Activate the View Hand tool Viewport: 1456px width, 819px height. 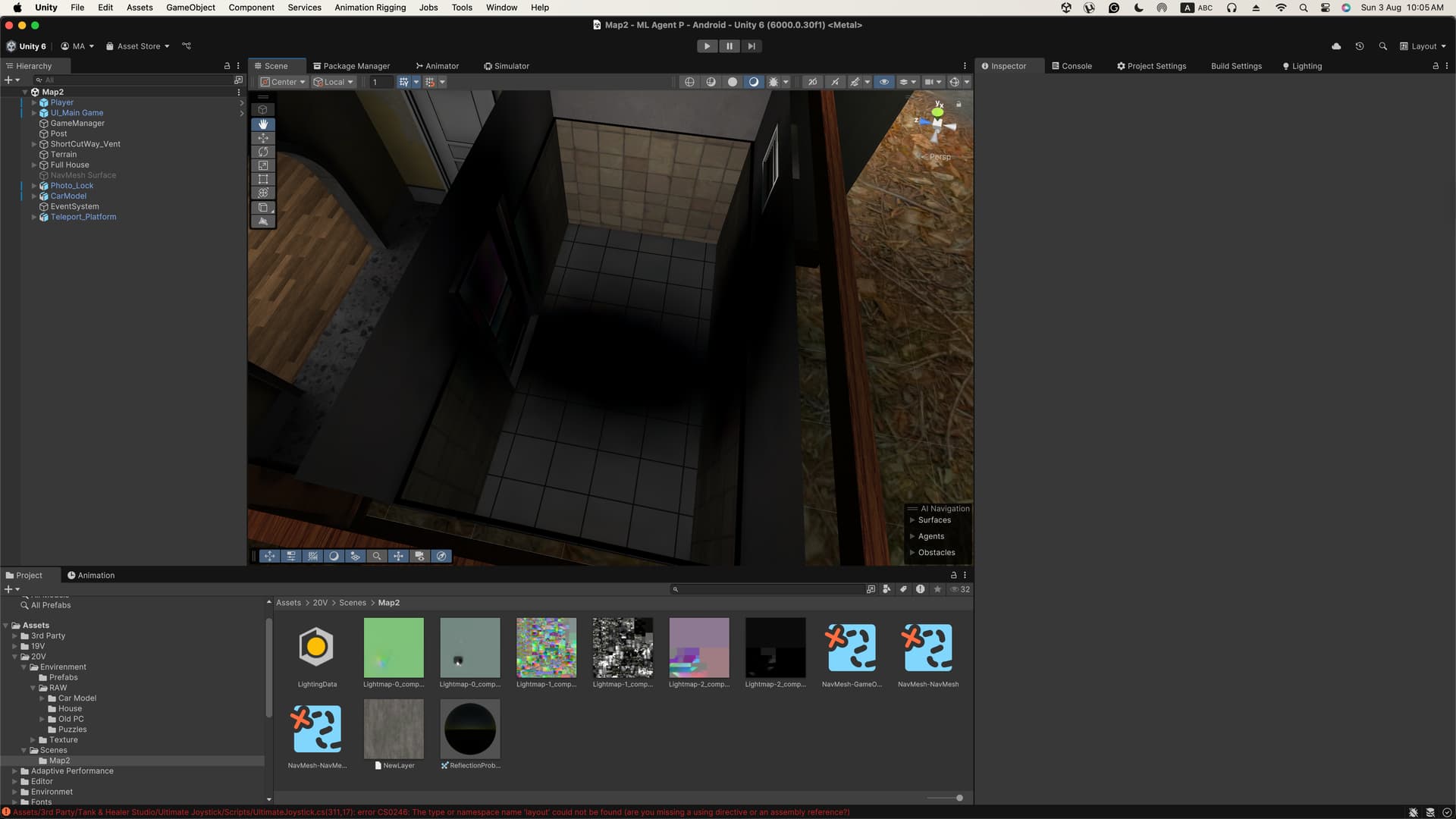coord(263,124)
